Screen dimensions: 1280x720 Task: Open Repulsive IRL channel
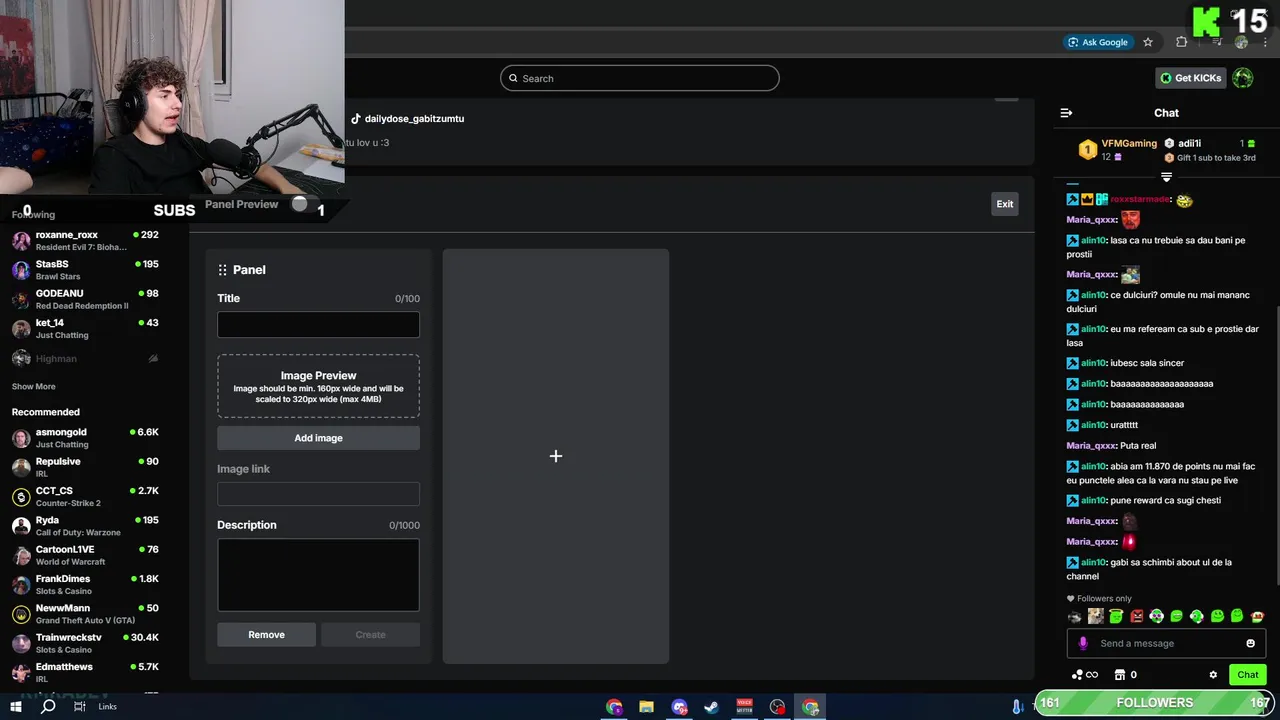(x=85, y=467)
